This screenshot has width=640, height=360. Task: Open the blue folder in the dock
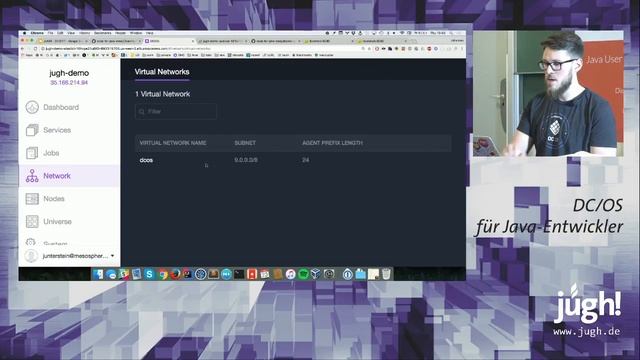(x=360, y=274)
